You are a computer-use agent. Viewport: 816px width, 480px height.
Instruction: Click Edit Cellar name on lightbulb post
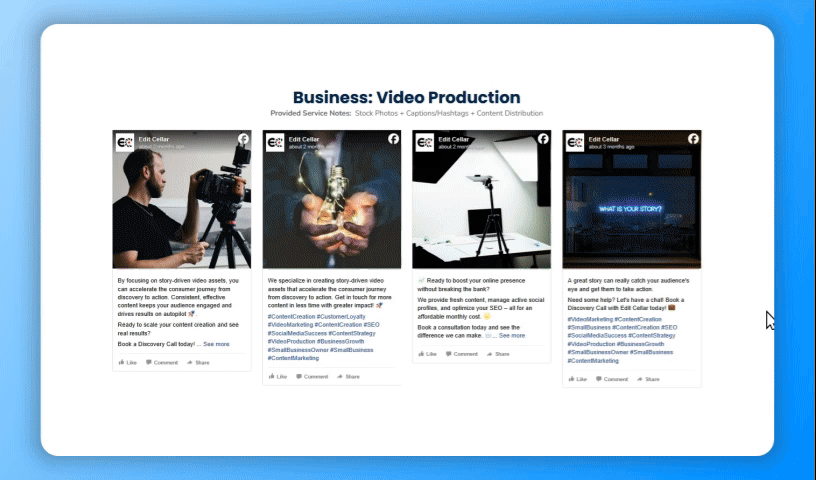pos(303,139)
